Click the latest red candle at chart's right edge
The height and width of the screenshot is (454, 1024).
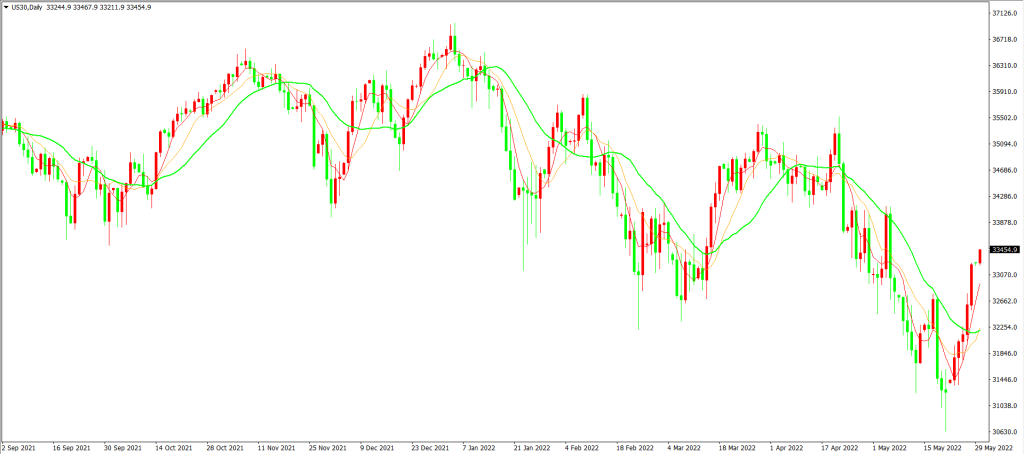coord(980,256)
